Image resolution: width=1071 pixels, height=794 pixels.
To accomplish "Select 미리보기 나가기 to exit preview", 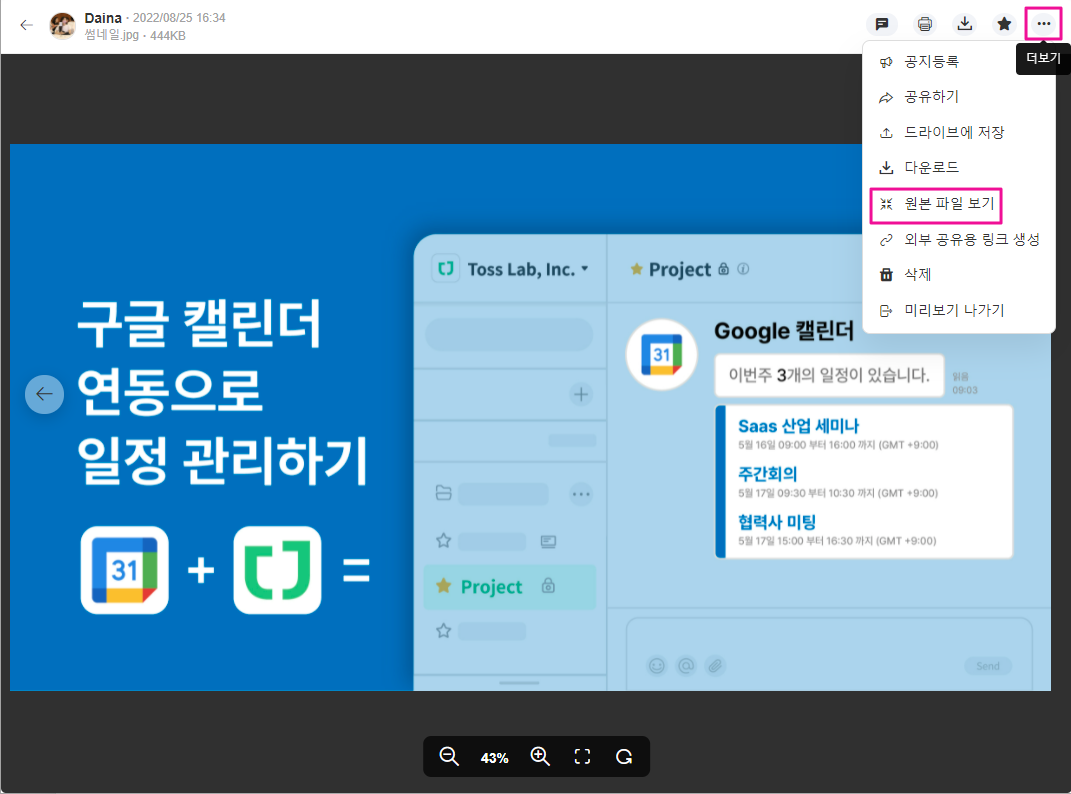I will coord(959,310).
